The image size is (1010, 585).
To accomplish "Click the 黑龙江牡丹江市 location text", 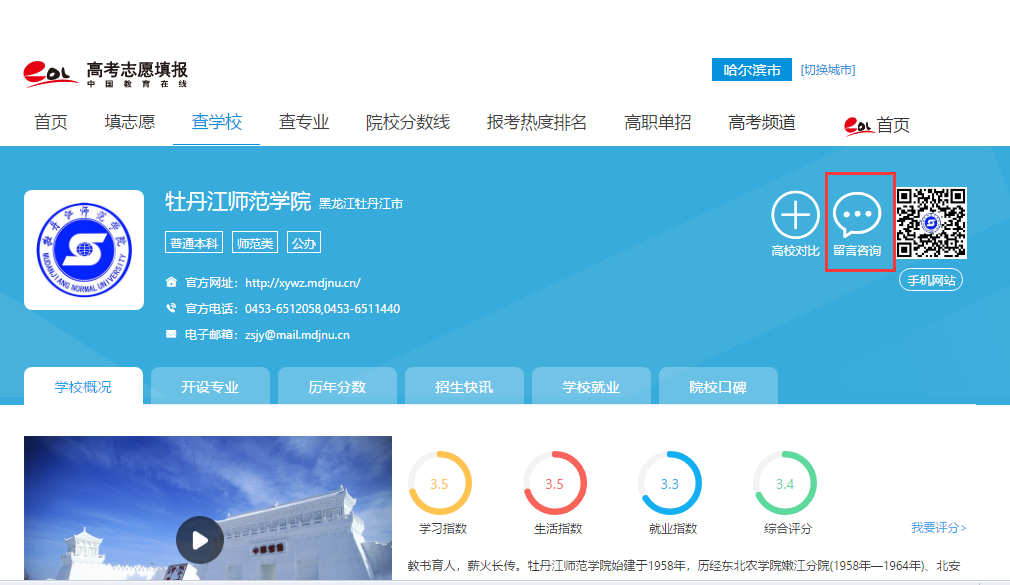I will tap(361, 204).
